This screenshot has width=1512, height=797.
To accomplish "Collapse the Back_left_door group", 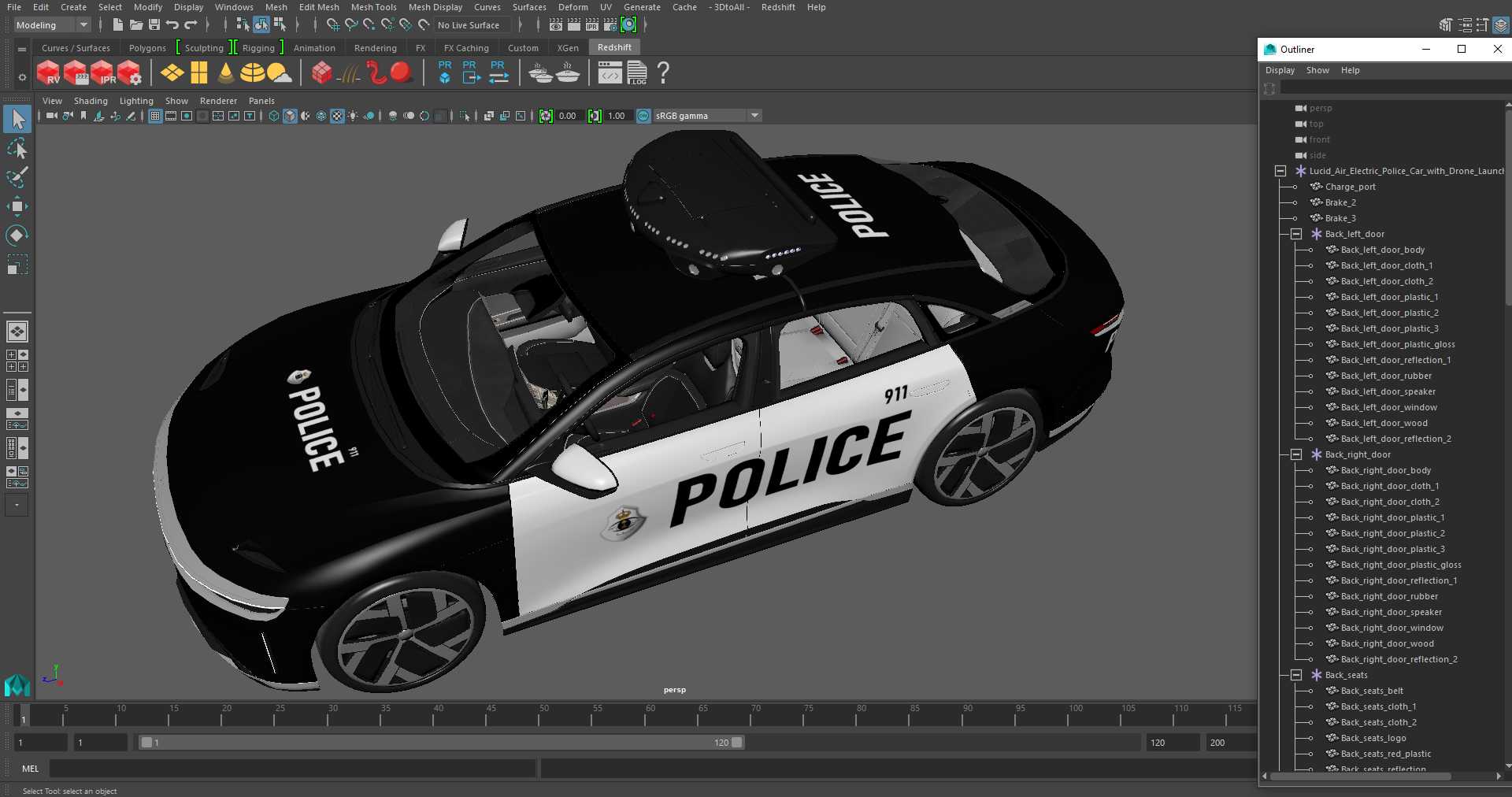I will (1296, 234).
